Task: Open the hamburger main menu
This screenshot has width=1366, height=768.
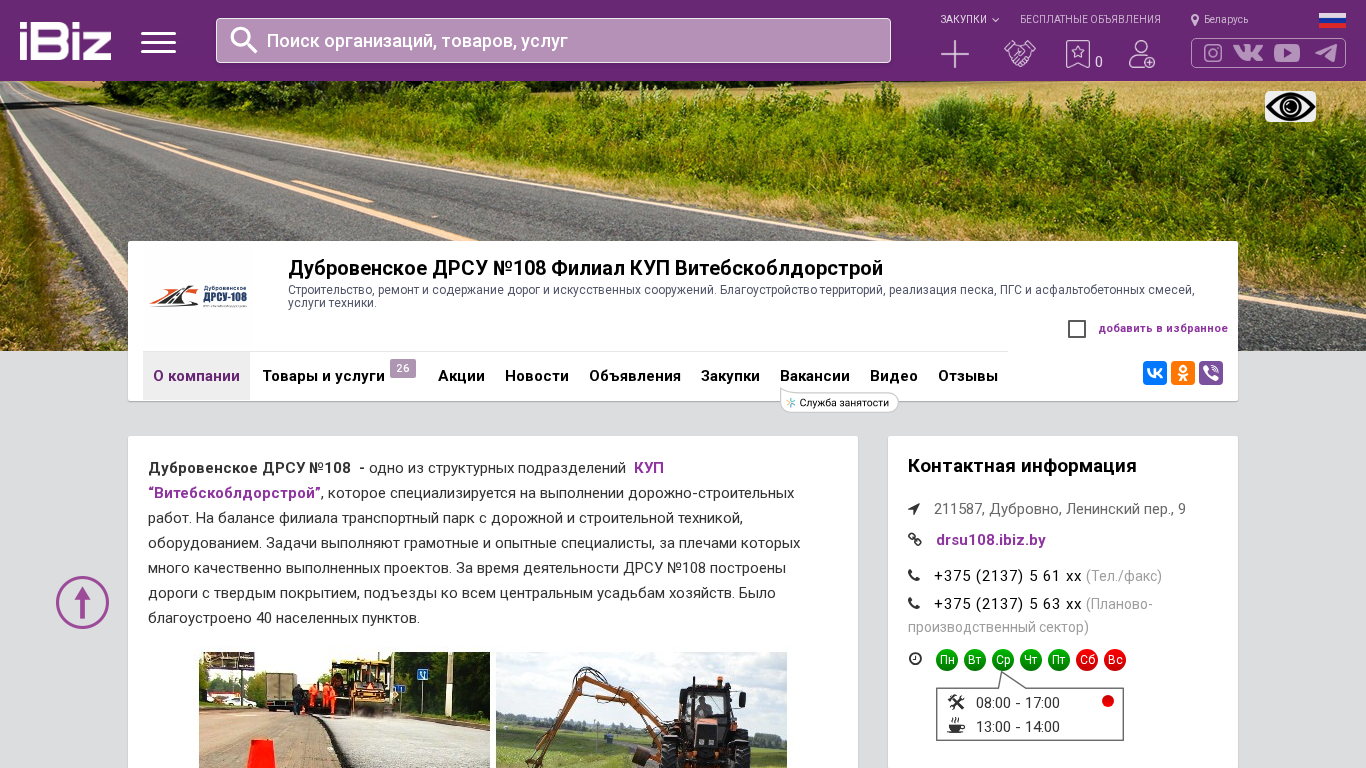Action: click(x=158, y=42)
